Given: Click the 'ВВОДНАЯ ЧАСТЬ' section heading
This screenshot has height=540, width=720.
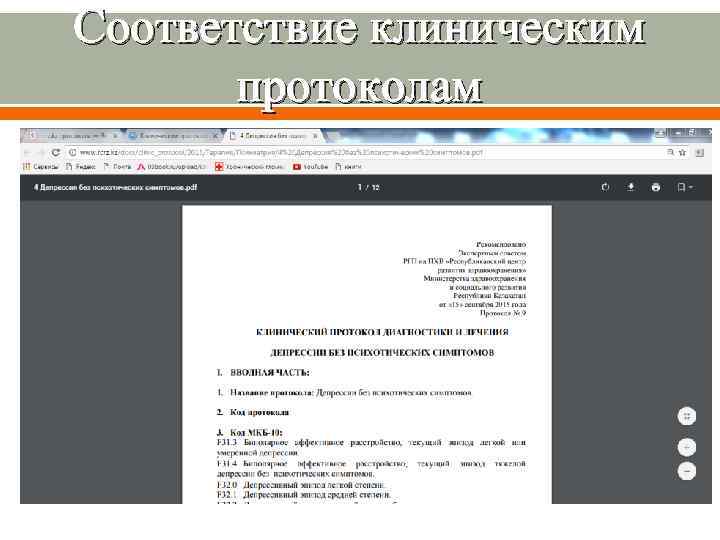Looking at the screenshot, I should (x=270, y=372).
